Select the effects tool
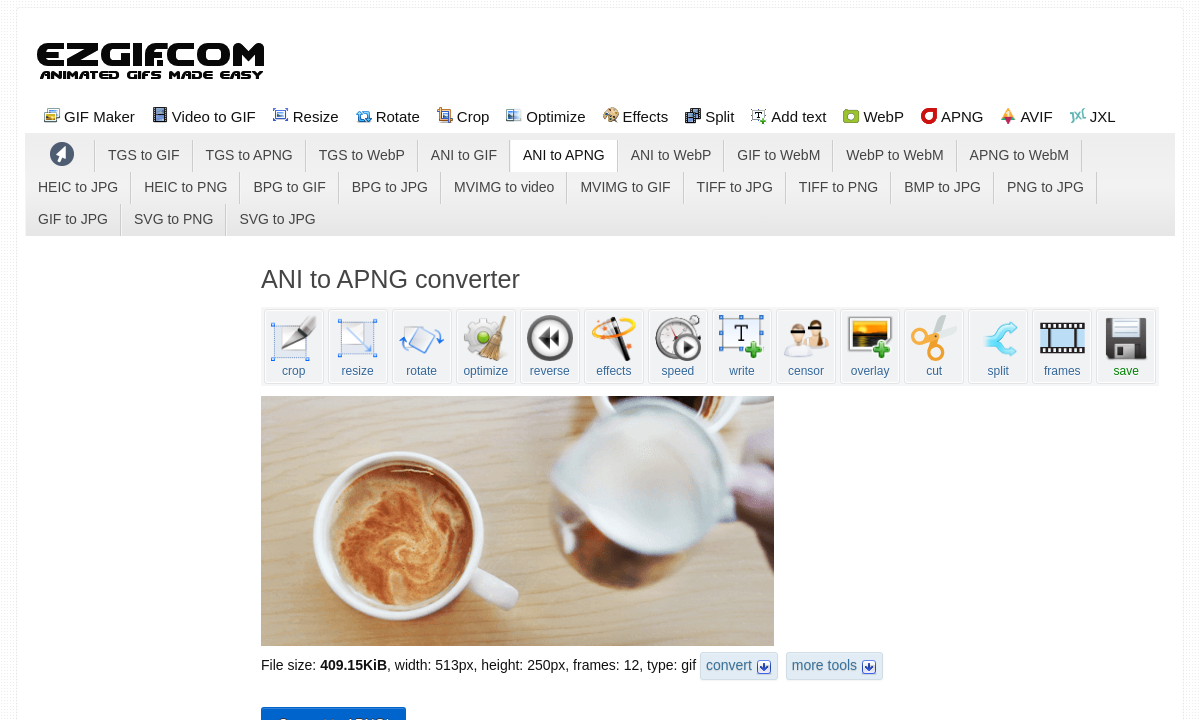 tap(613, 346)
